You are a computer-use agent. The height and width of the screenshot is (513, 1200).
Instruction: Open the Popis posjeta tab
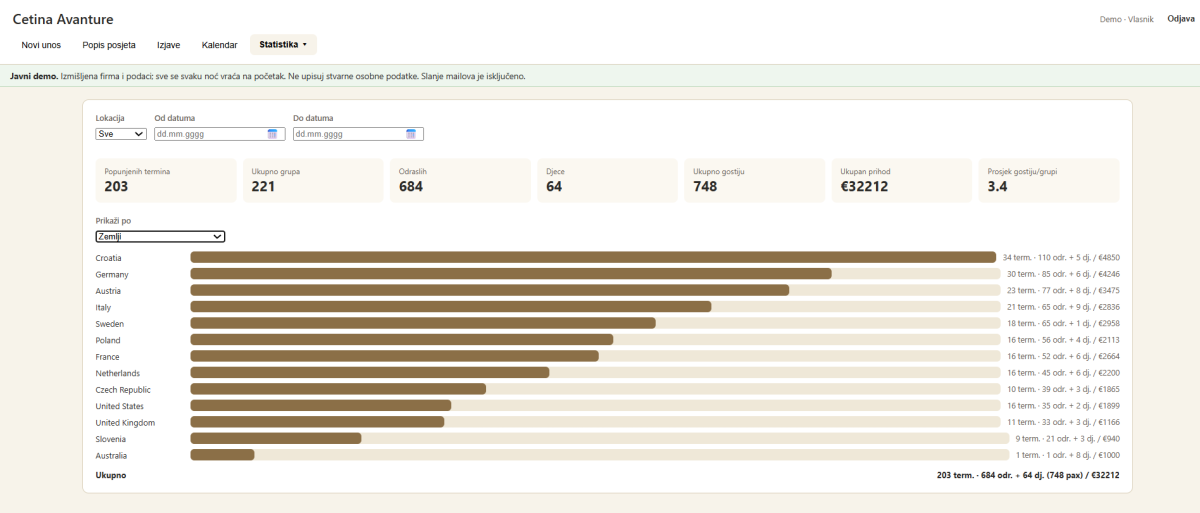coord(109,45)
